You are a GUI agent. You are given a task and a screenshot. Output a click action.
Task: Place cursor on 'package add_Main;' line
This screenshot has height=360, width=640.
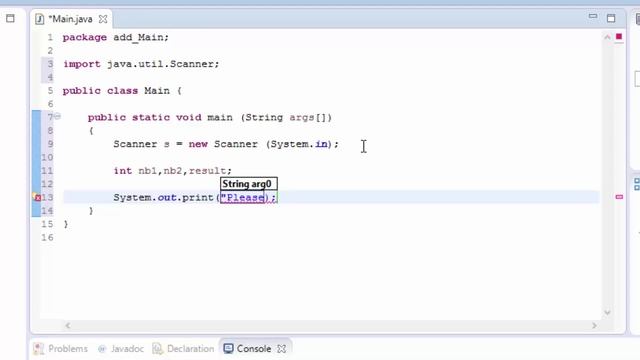[116, 38]
